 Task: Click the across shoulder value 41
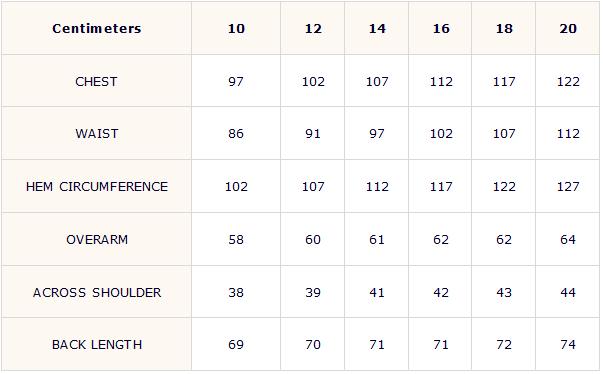(377, 293)
